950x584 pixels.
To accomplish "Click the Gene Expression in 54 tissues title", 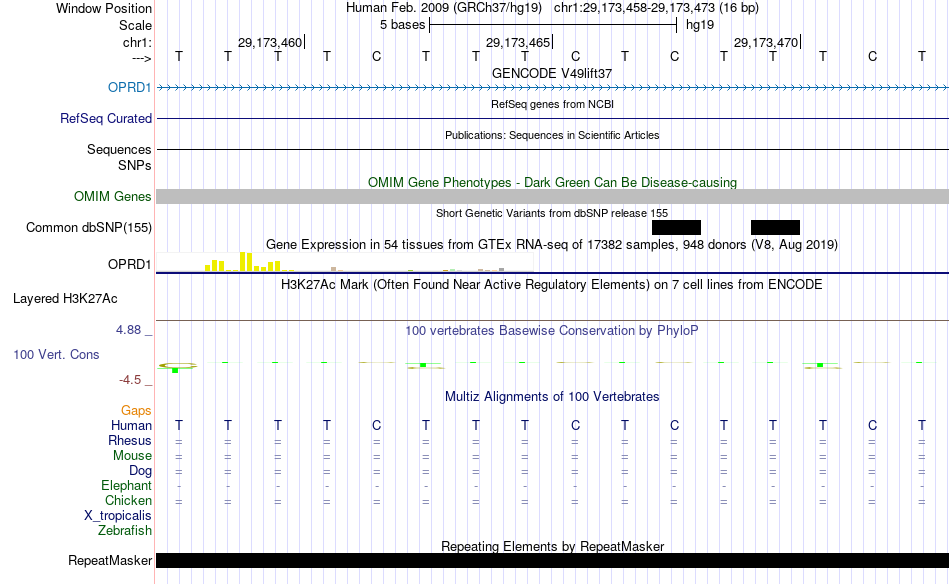I will coord(552,245).
